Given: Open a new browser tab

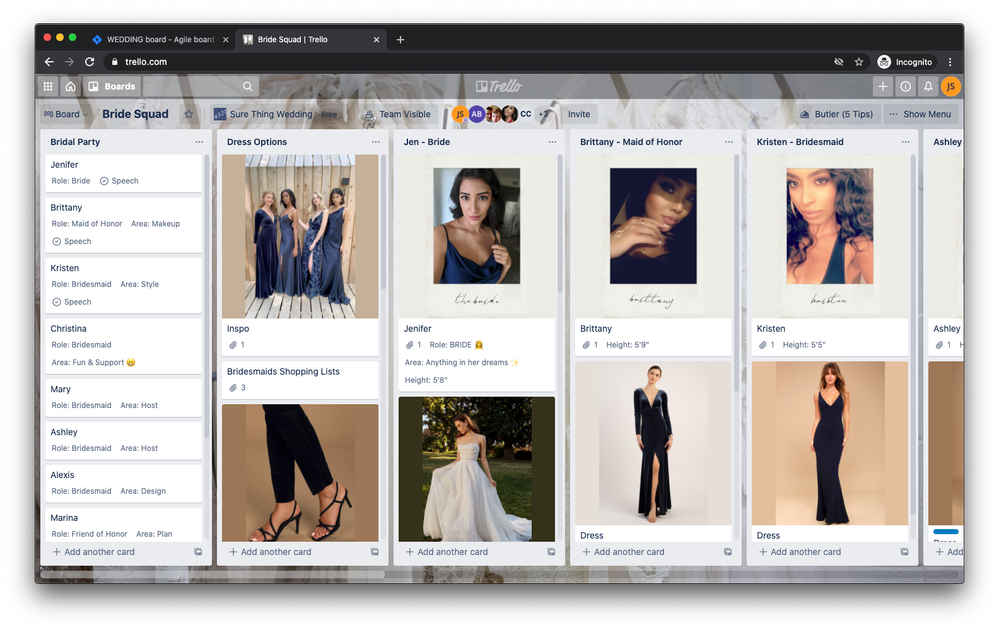Looking at the screenshot, I should pyautogui.click(x=400, y=39).
